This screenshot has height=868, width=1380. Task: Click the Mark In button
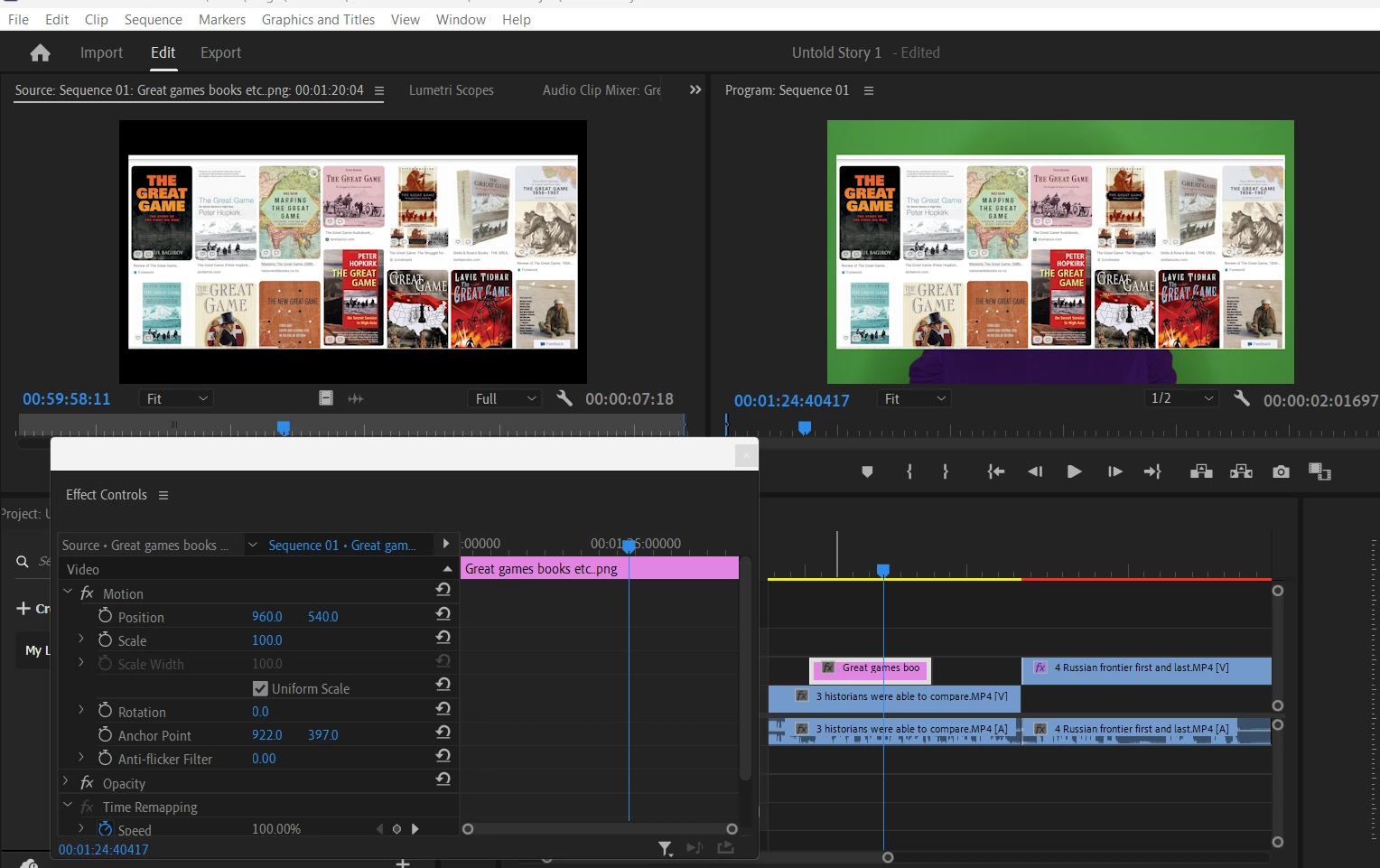pyautogui.click(x=909, y=471)
